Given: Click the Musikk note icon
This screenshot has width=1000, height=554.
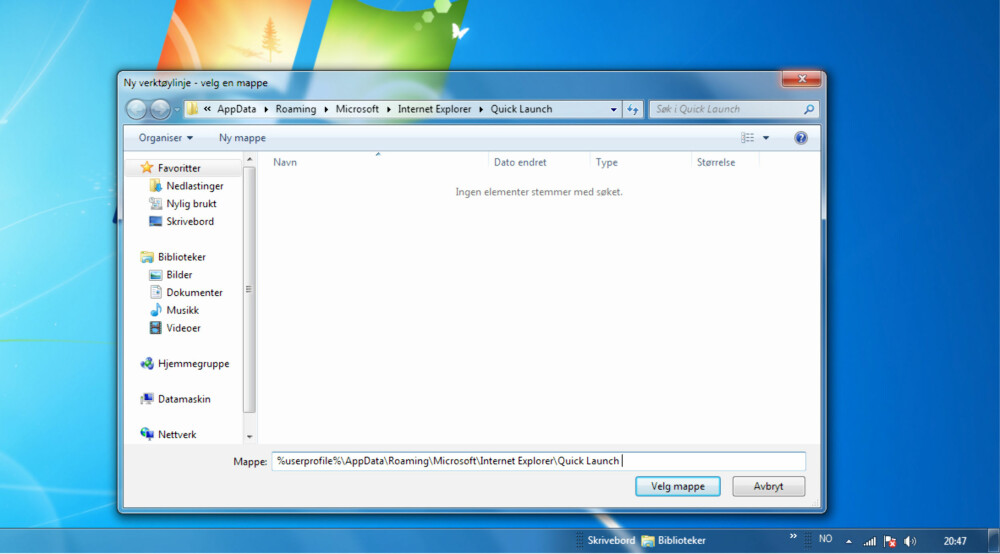Looking at the screenshot, I should tap(155, 310).
